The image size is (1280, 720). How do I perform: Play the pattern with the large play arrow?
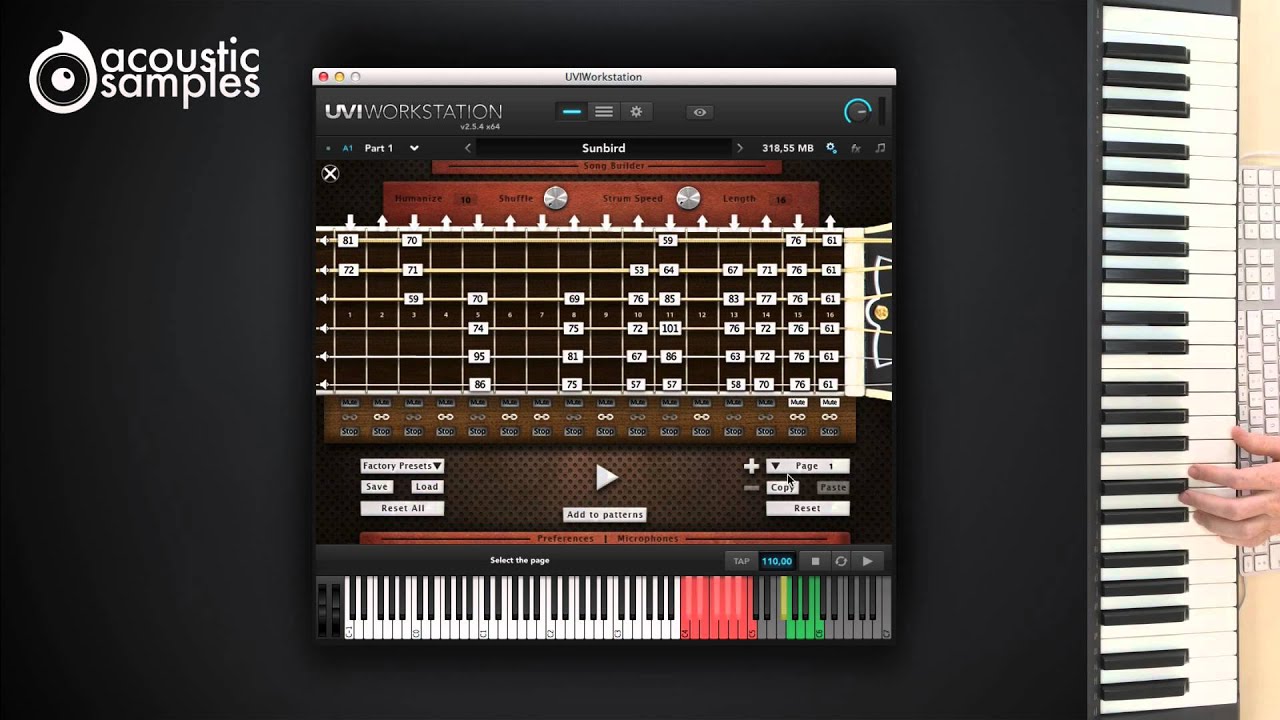[606, 477]
